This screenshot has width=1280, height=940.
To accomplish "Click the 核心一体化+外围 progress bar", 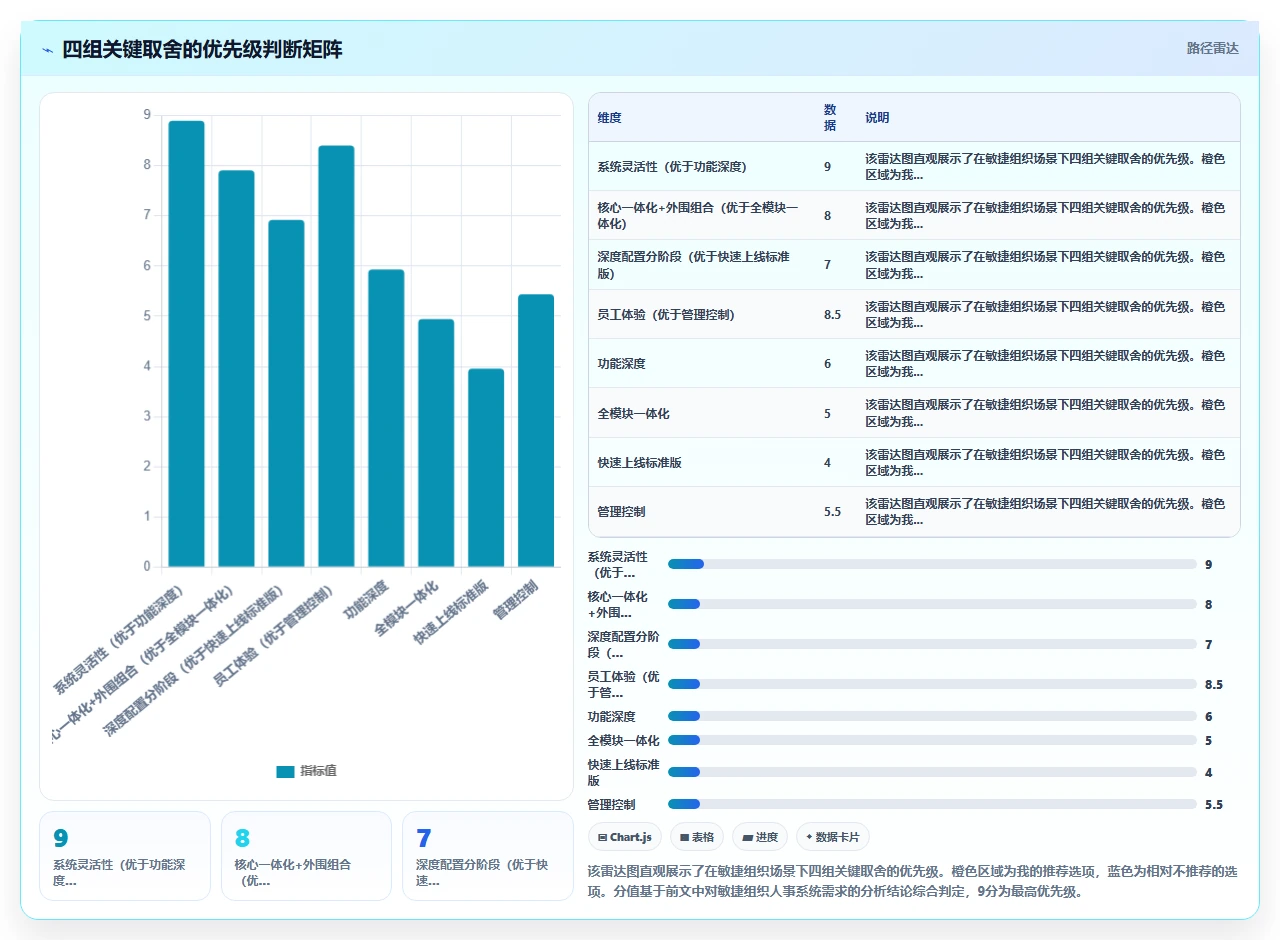I will [932, 604].
